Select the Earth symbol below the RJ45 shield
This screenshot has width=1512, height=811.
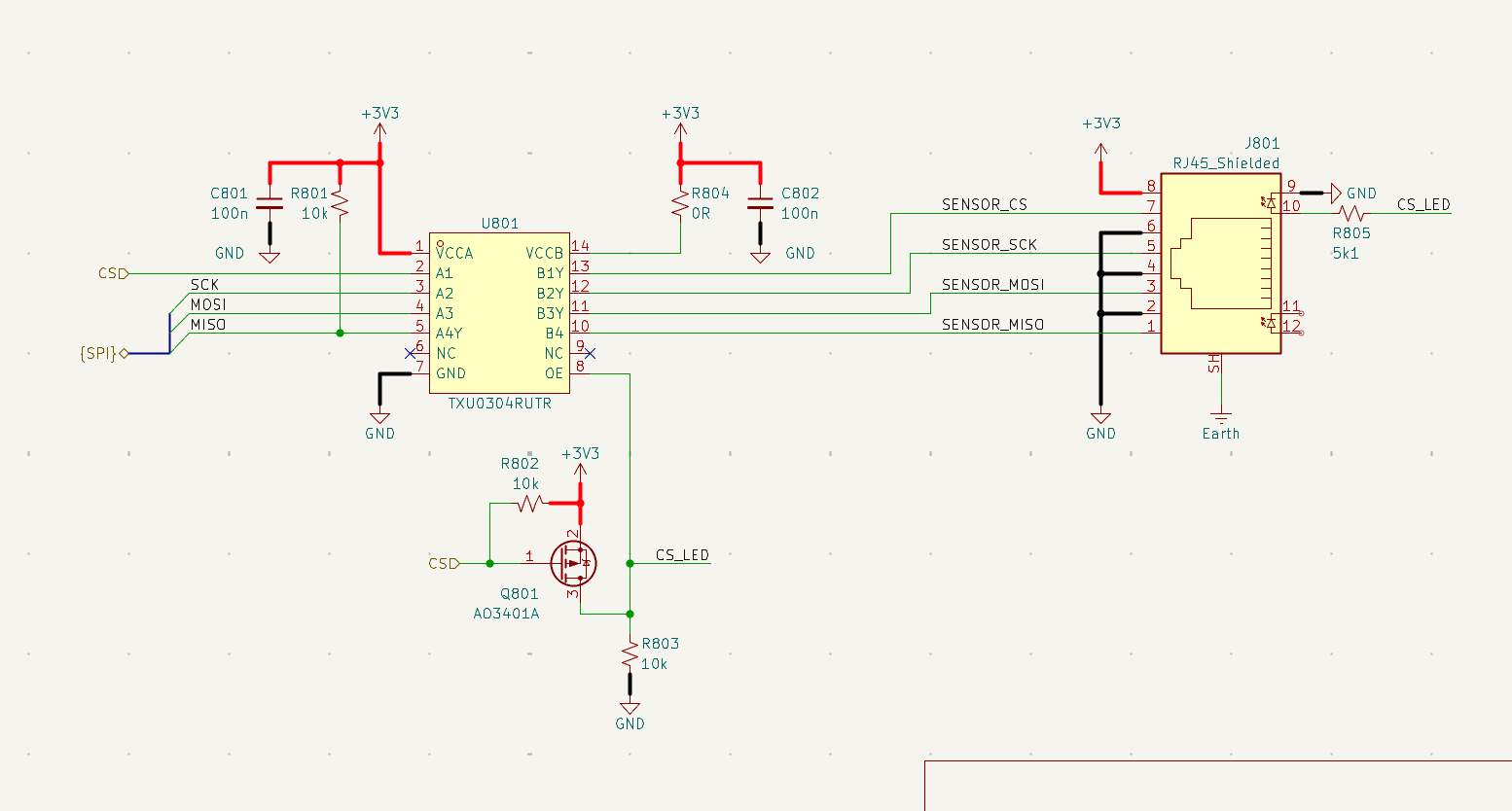coord(1220,420)
